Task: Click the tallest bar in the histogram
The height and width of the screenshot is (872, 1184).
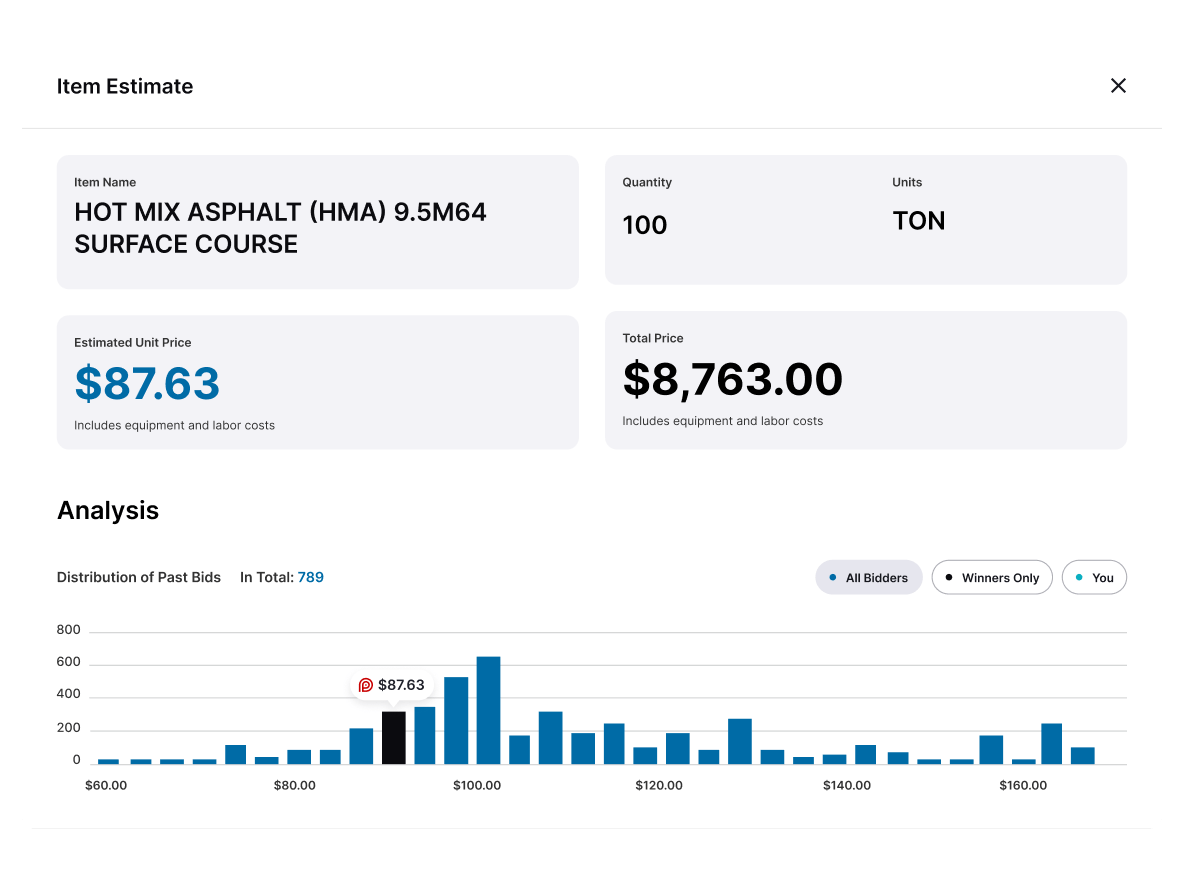Action: [x=488, y=710]
